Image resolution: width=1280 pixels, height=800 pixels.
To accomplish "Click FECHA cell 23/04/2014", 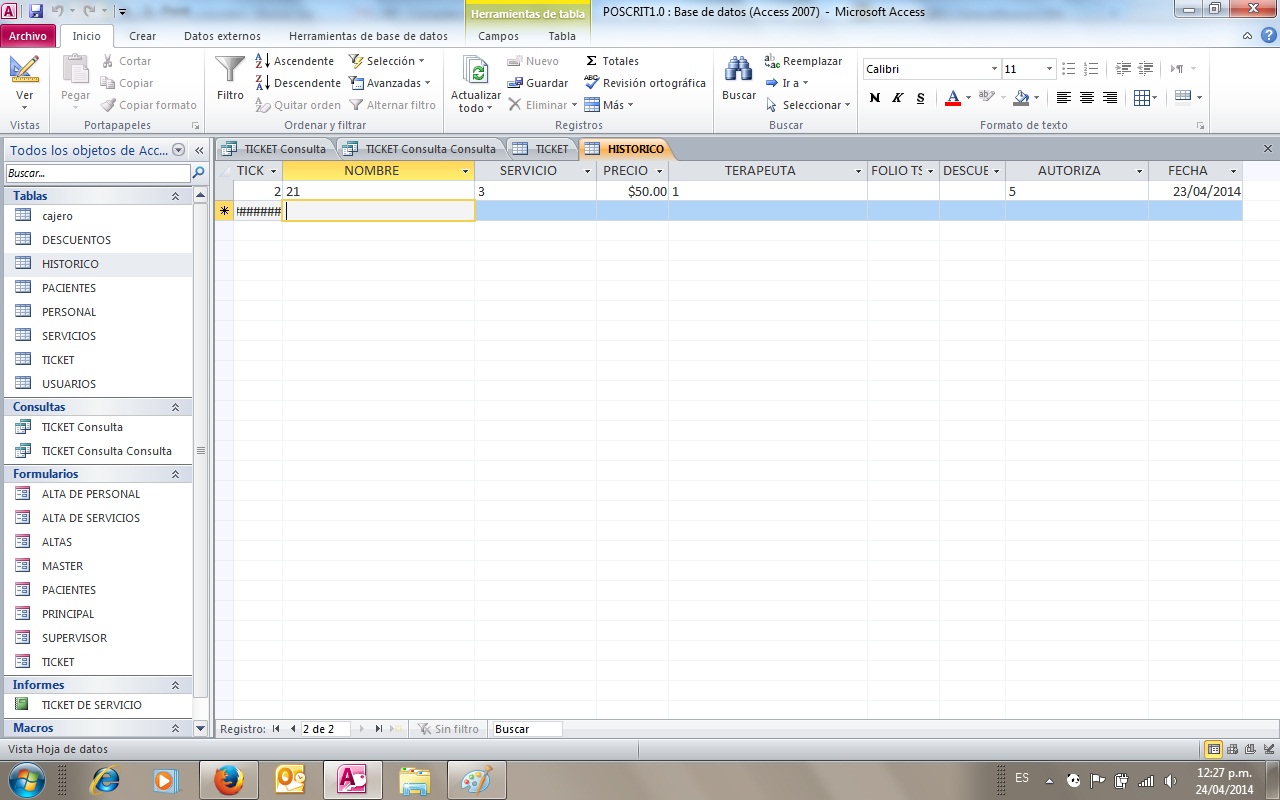I will pos(1195,191).
